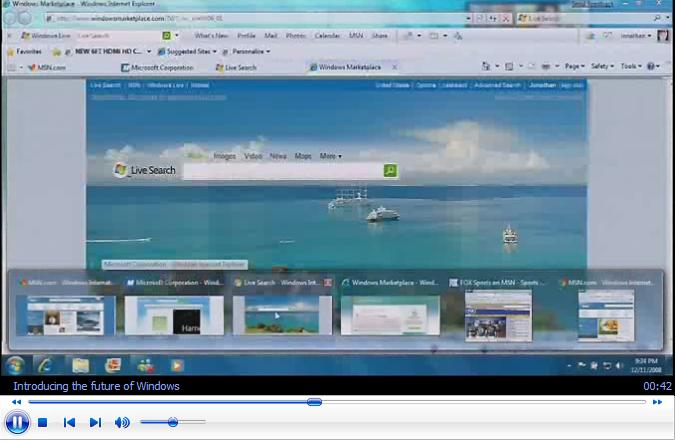
Task: Select the Live Search window thumbnail preview
Action: pos(282,316)
